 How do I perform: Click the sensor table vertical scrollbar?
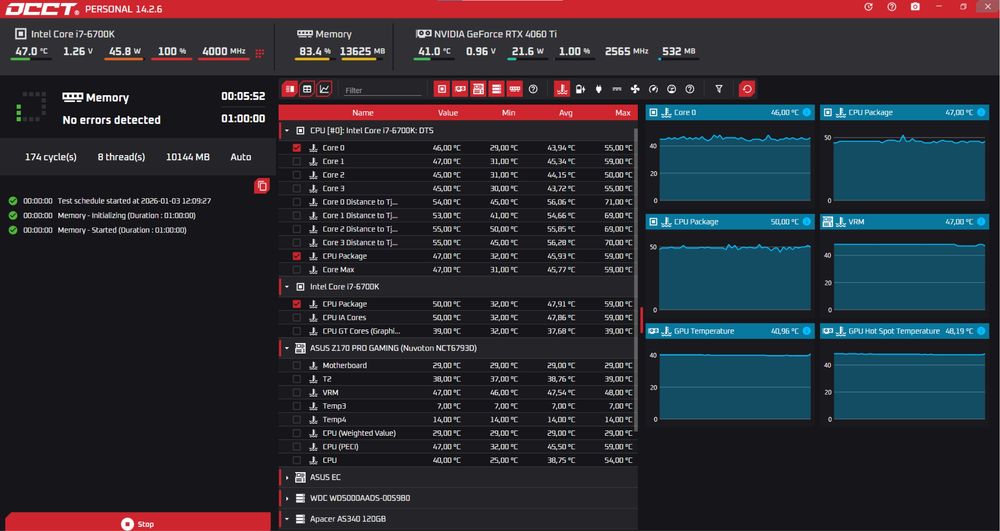click(636, 279)
